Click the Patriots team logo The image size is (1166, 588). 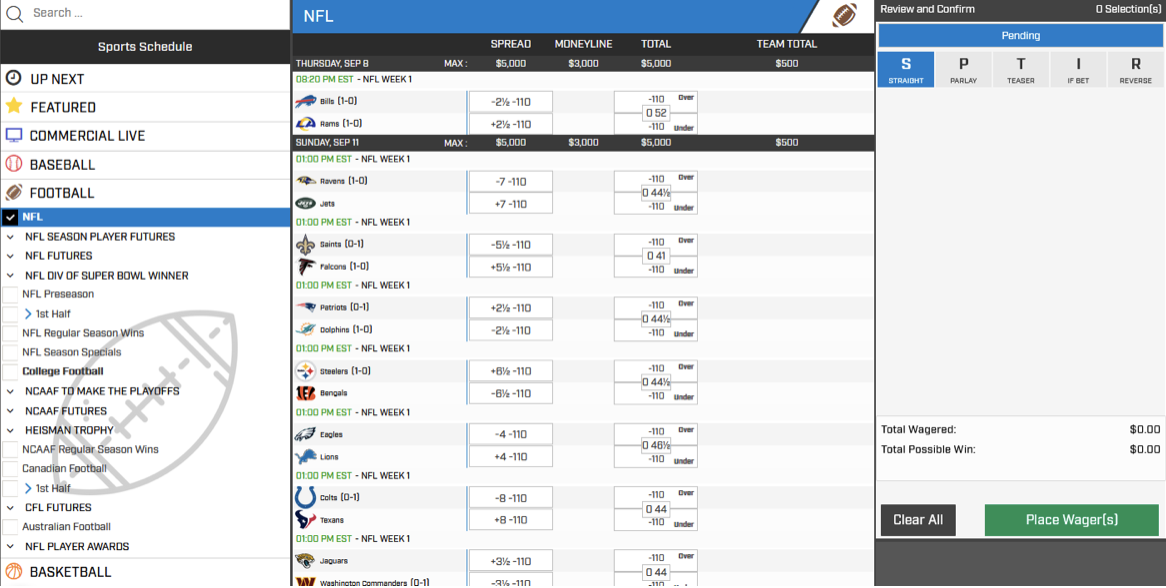[306, 307]
